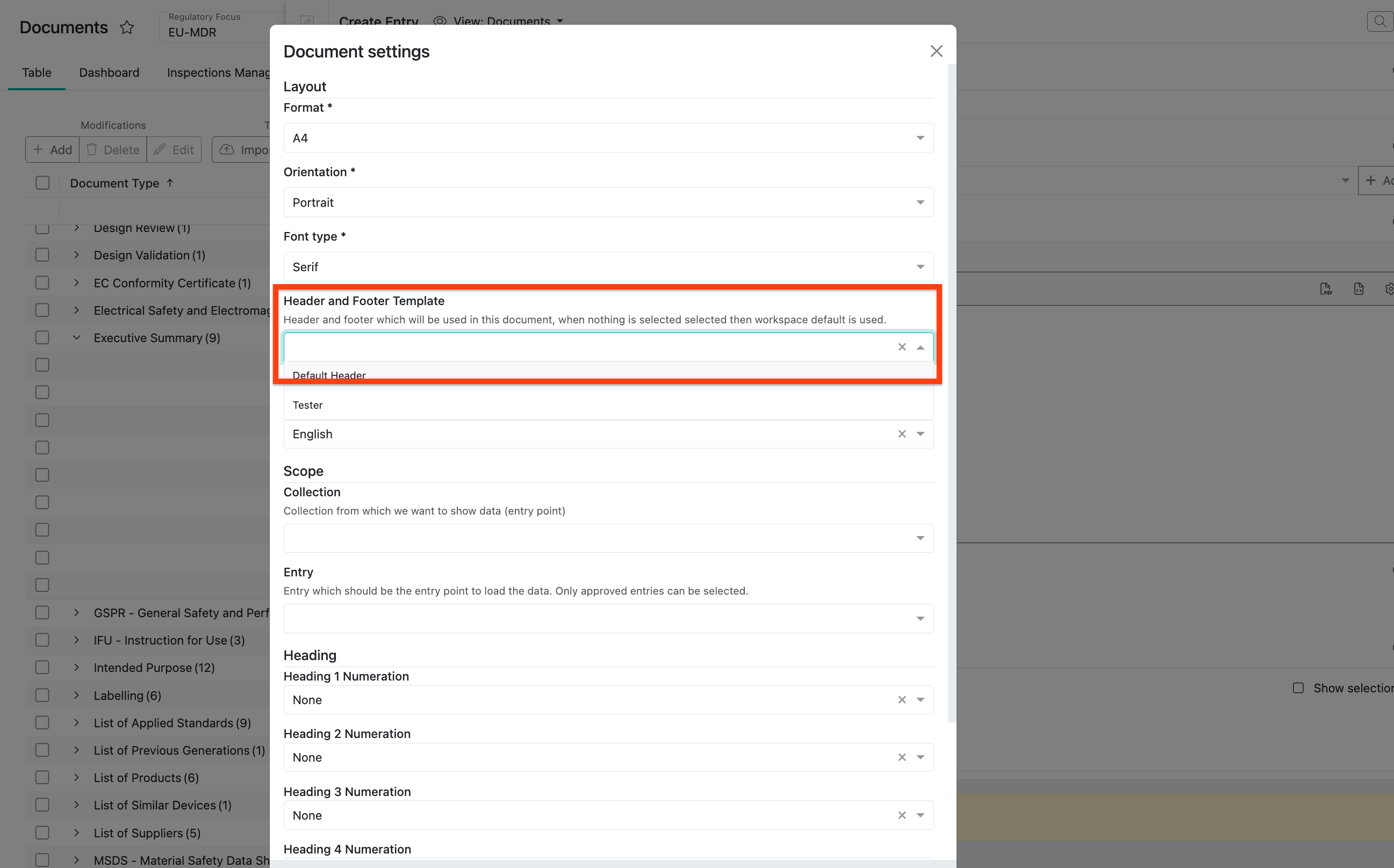Open the View: Documents dropdown

pos(499,22)
